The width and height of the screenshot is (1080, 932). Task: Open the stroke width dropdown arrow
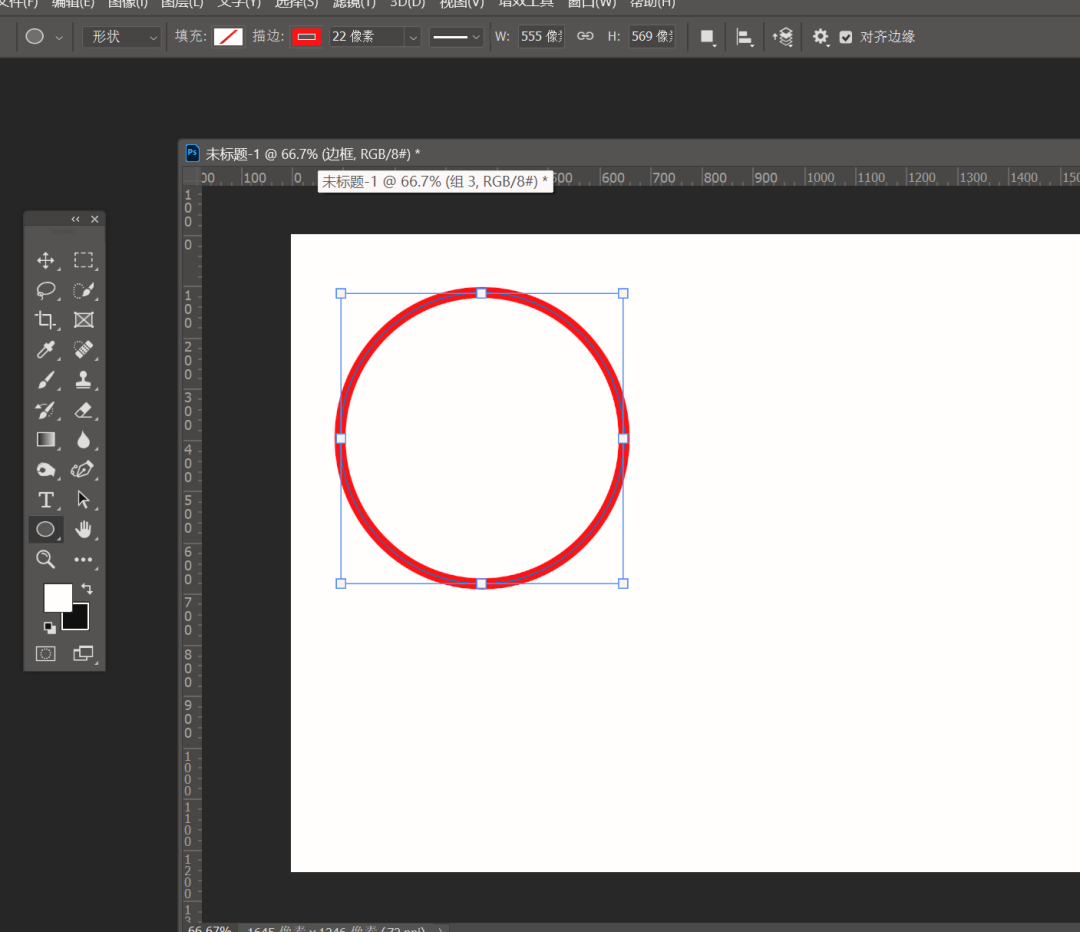click(413, 37)
